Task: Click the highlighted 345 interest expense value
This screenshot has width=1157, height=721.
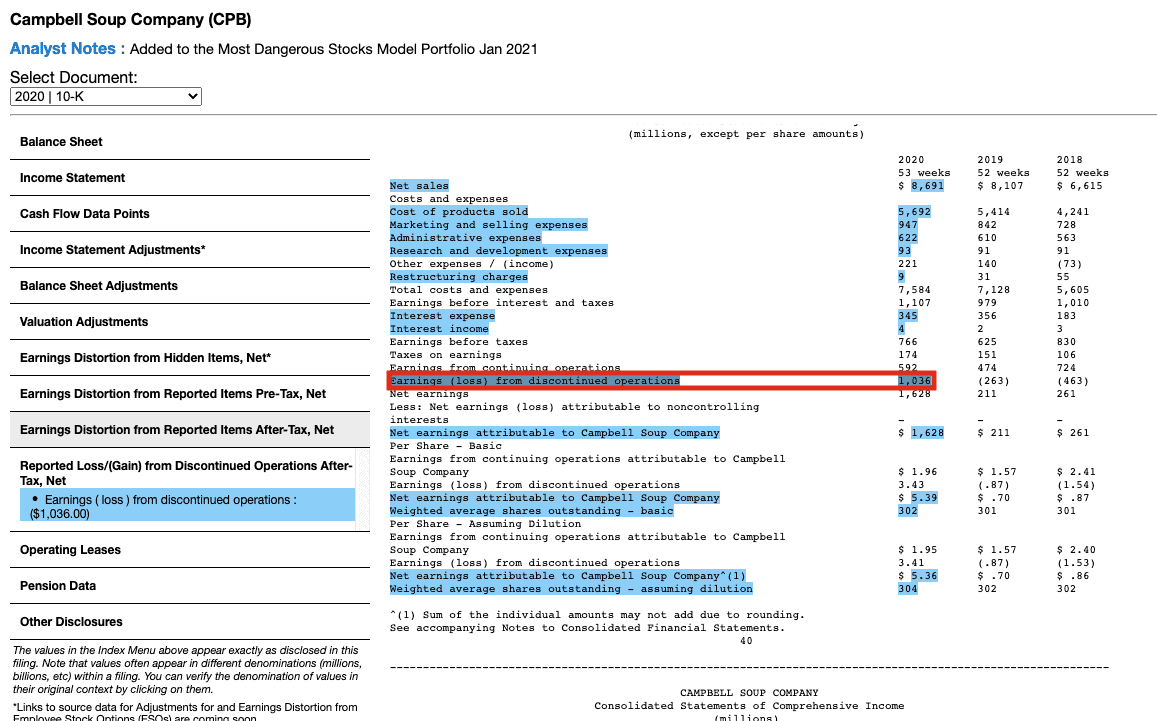Action: click(x=908, y=316)
